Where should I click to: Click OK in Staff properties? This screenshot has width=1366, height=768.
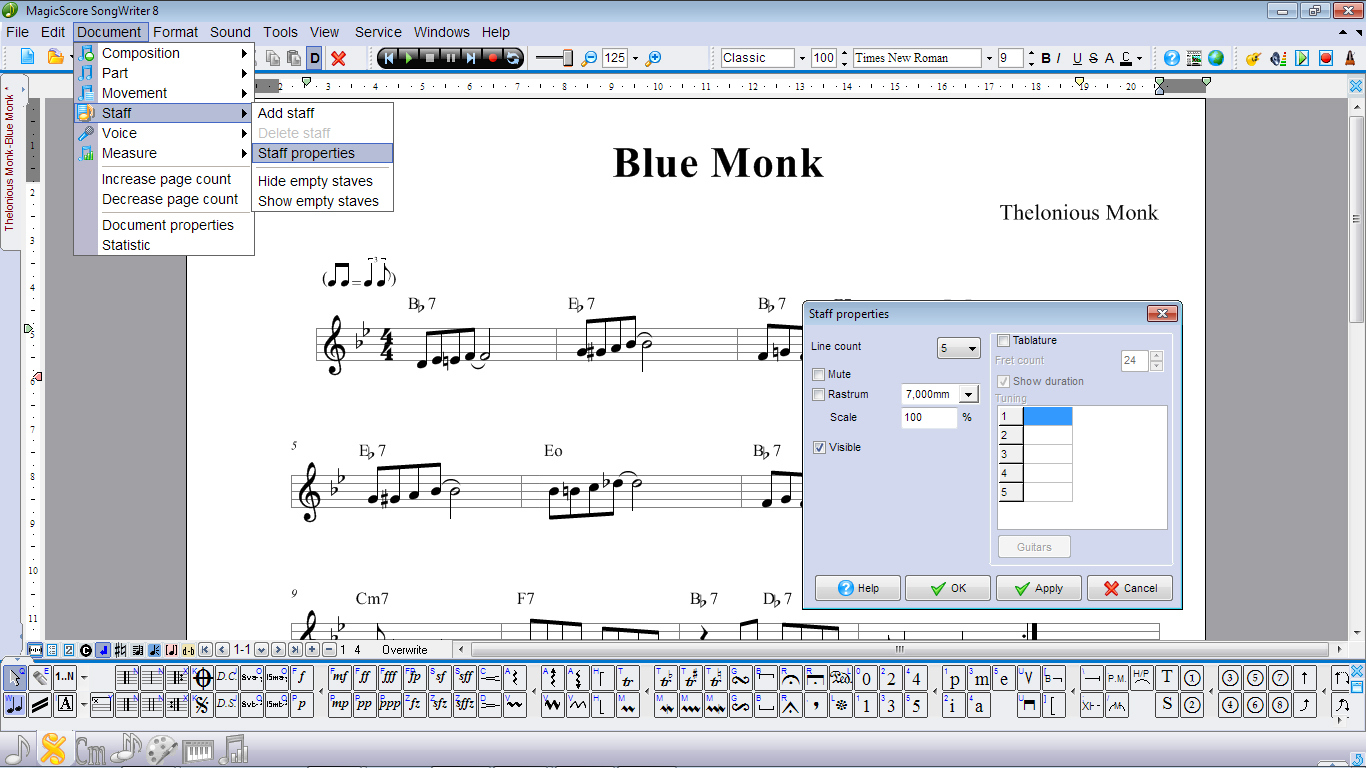tap(948, 588)
